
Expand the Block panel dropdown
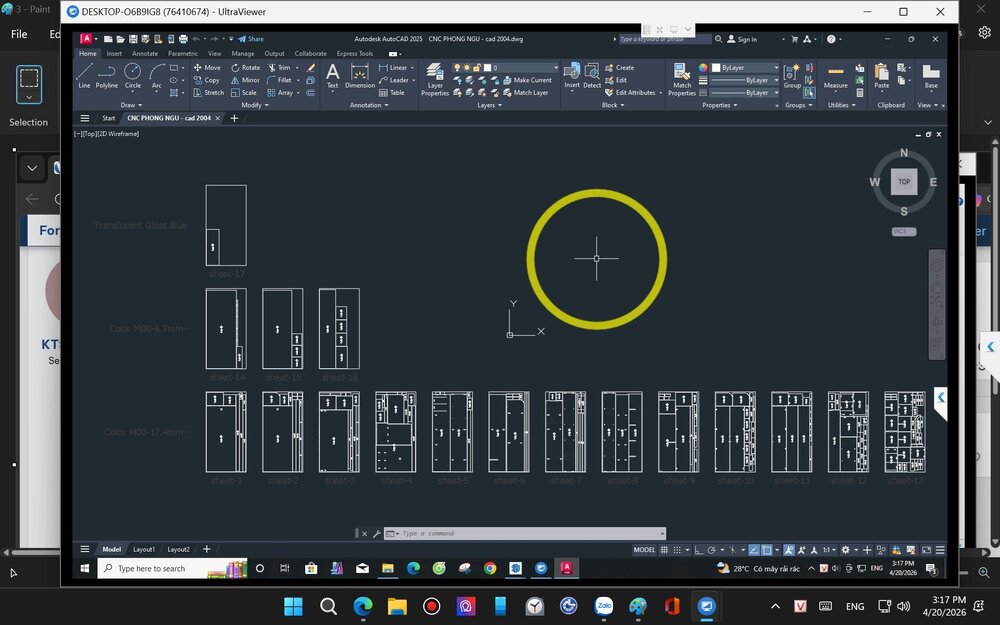(x=613, y=105)
